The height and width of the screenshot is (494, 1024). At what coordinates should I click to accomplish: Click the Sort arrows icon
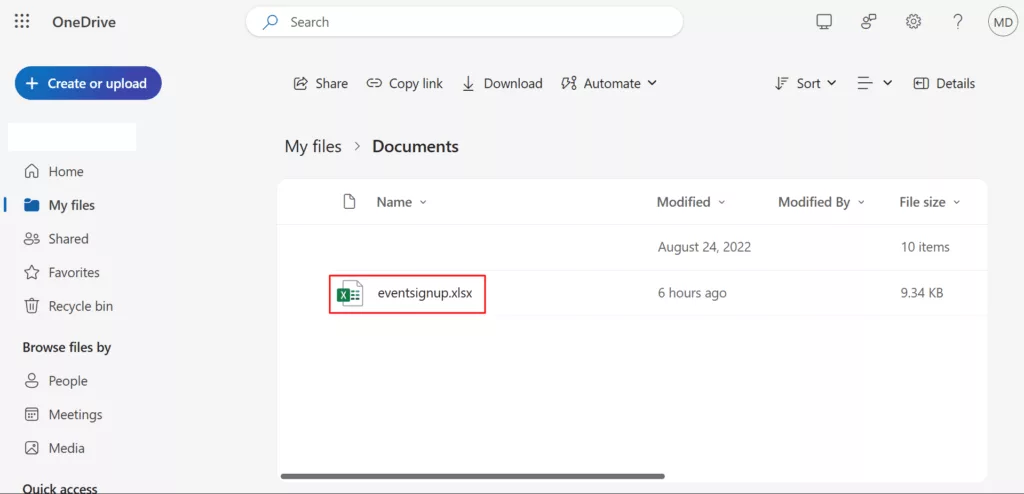point(782,84)
